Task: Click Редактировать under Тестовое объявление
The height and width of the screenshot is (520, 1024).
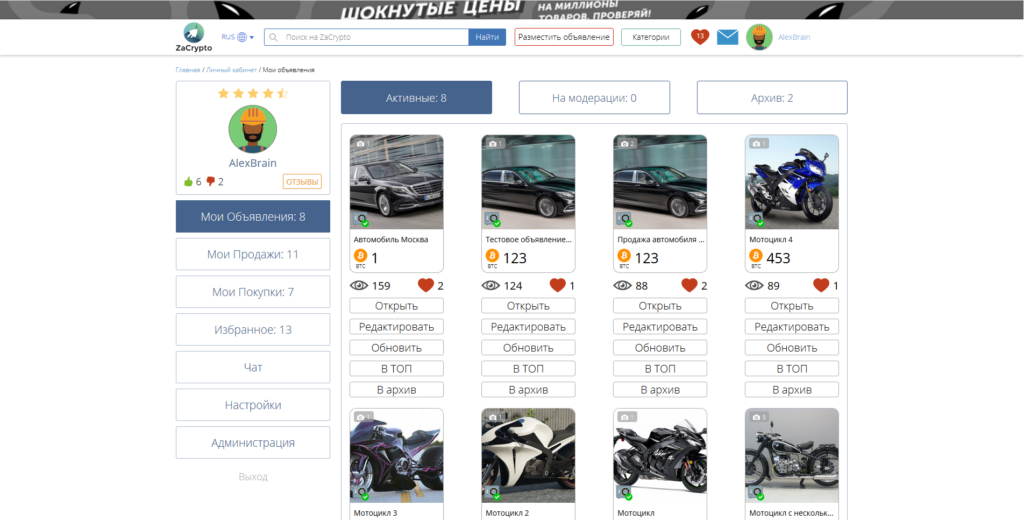Action: tap(528, 327)
